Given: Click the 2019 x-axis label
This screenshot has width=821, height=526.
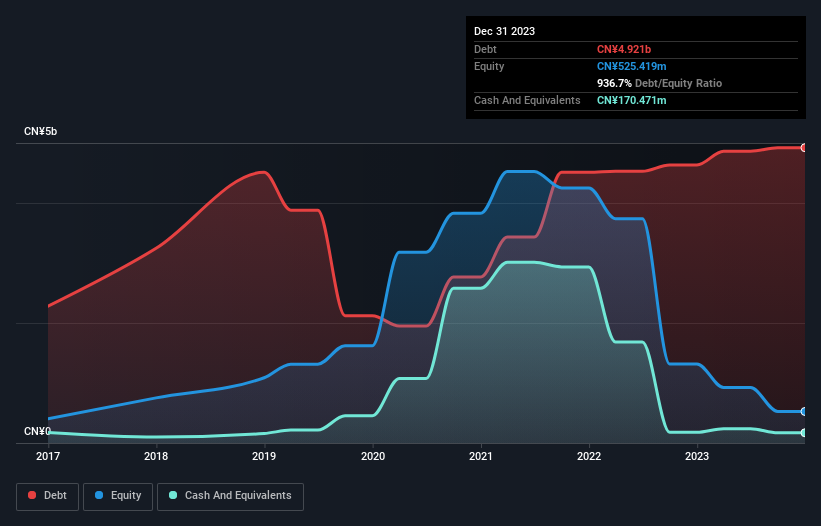Looking at the screenshot, I should point(264,456).
